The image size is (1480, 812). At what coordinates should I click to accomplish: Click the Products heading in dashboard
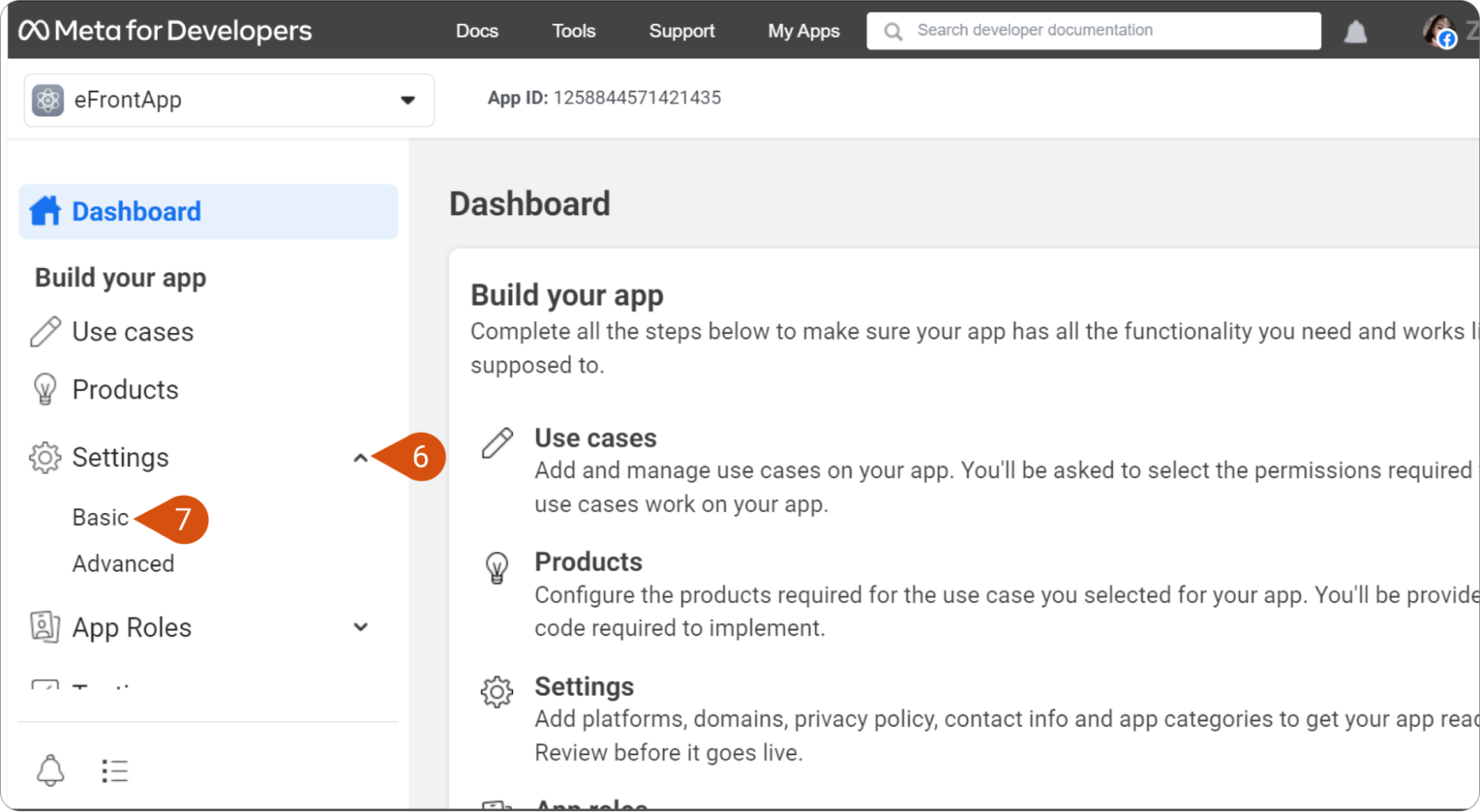coord(588,562)
